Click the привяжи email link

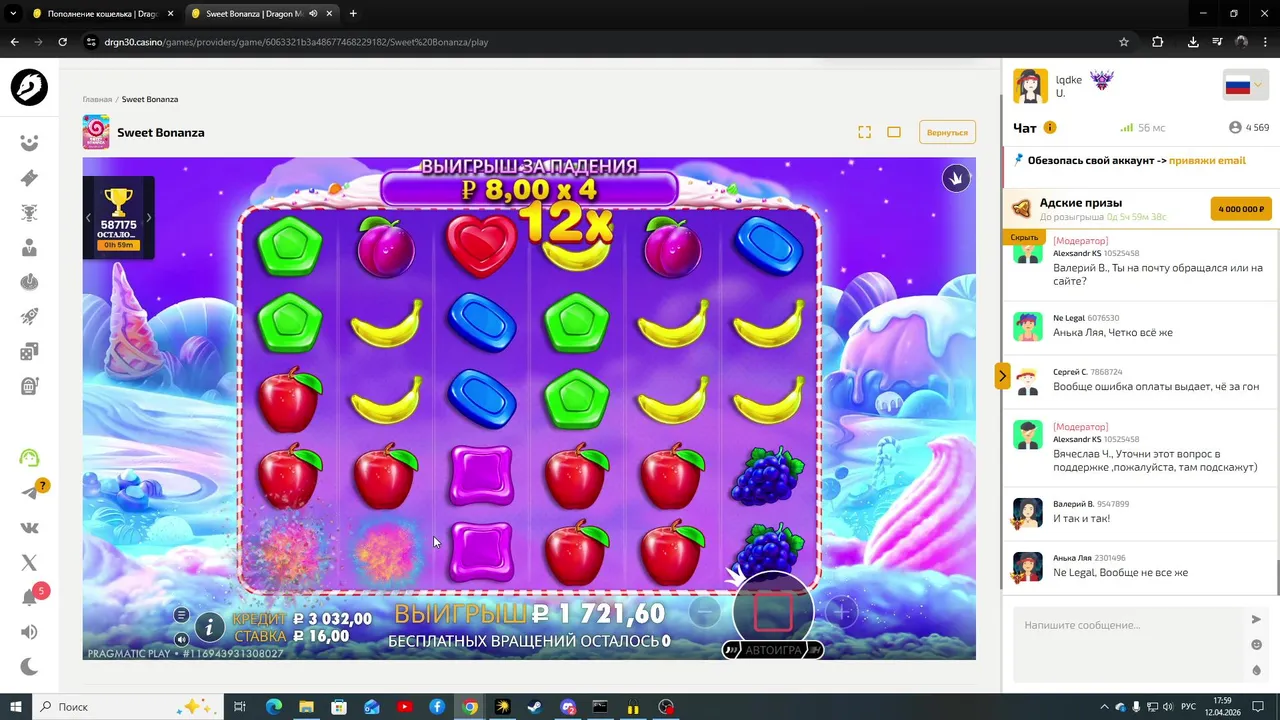click(1207, 160)
